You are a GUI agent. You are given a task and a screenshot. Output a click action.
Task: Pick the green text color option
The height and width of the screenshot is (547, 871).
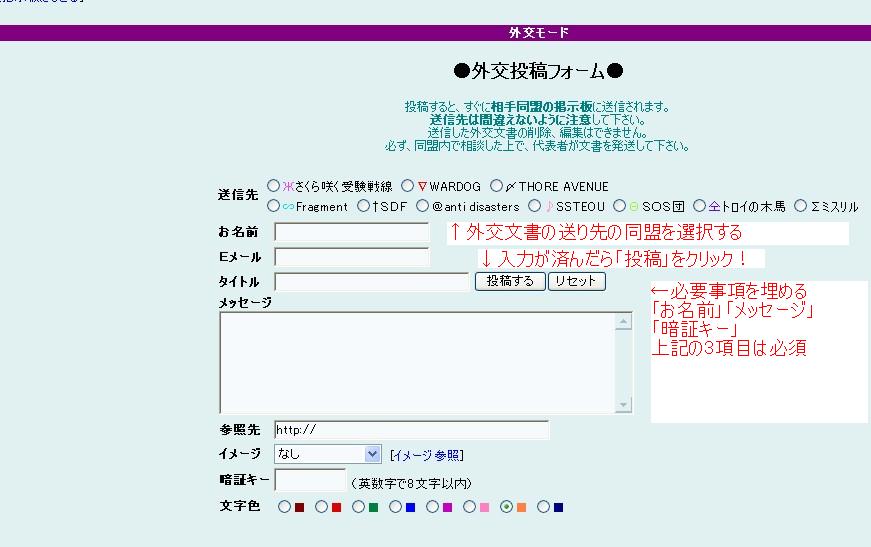tap(358, 507)
